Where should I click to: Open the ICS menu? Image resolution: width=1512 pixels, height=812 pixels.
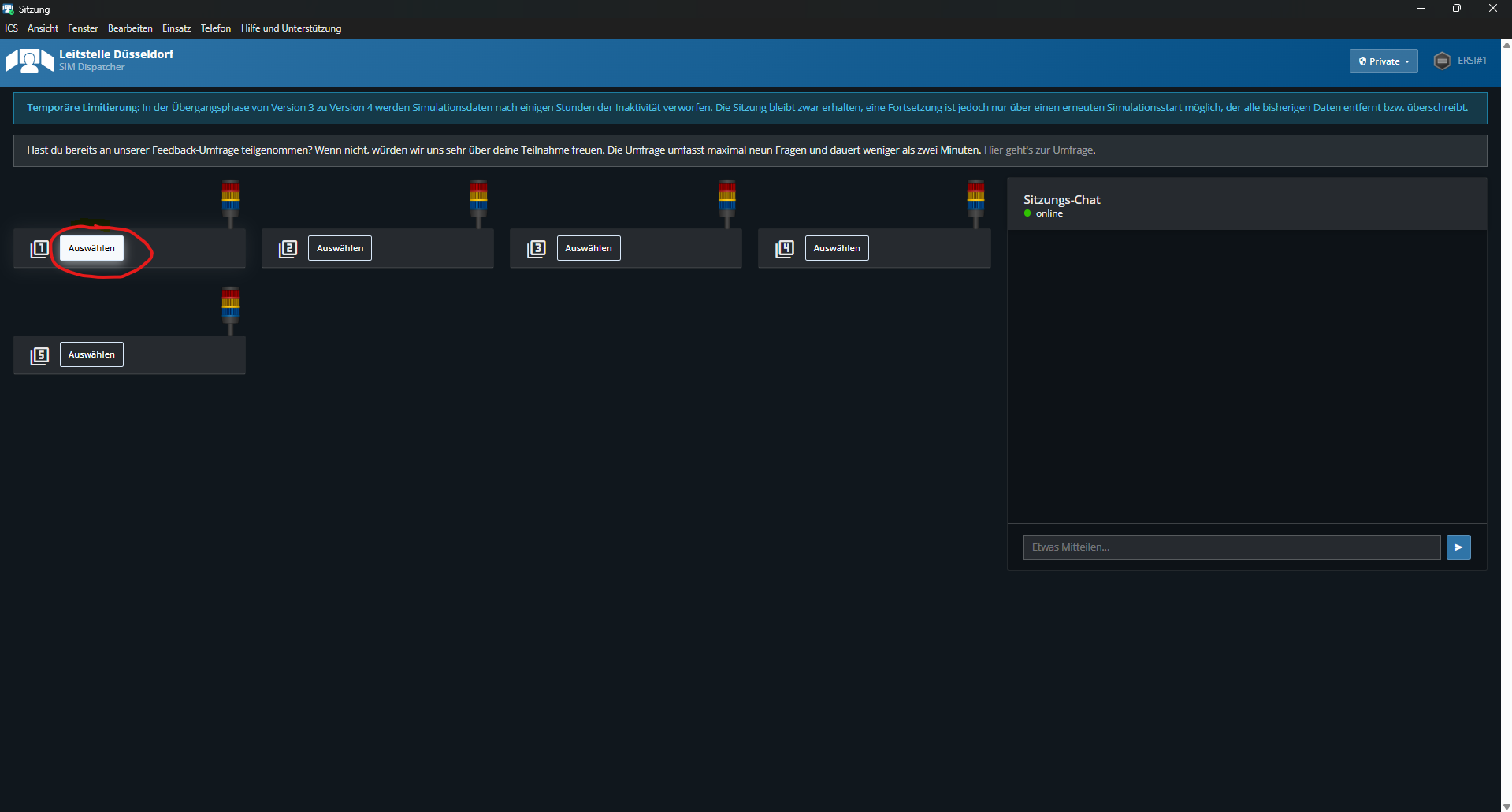[x=11, y=28]
